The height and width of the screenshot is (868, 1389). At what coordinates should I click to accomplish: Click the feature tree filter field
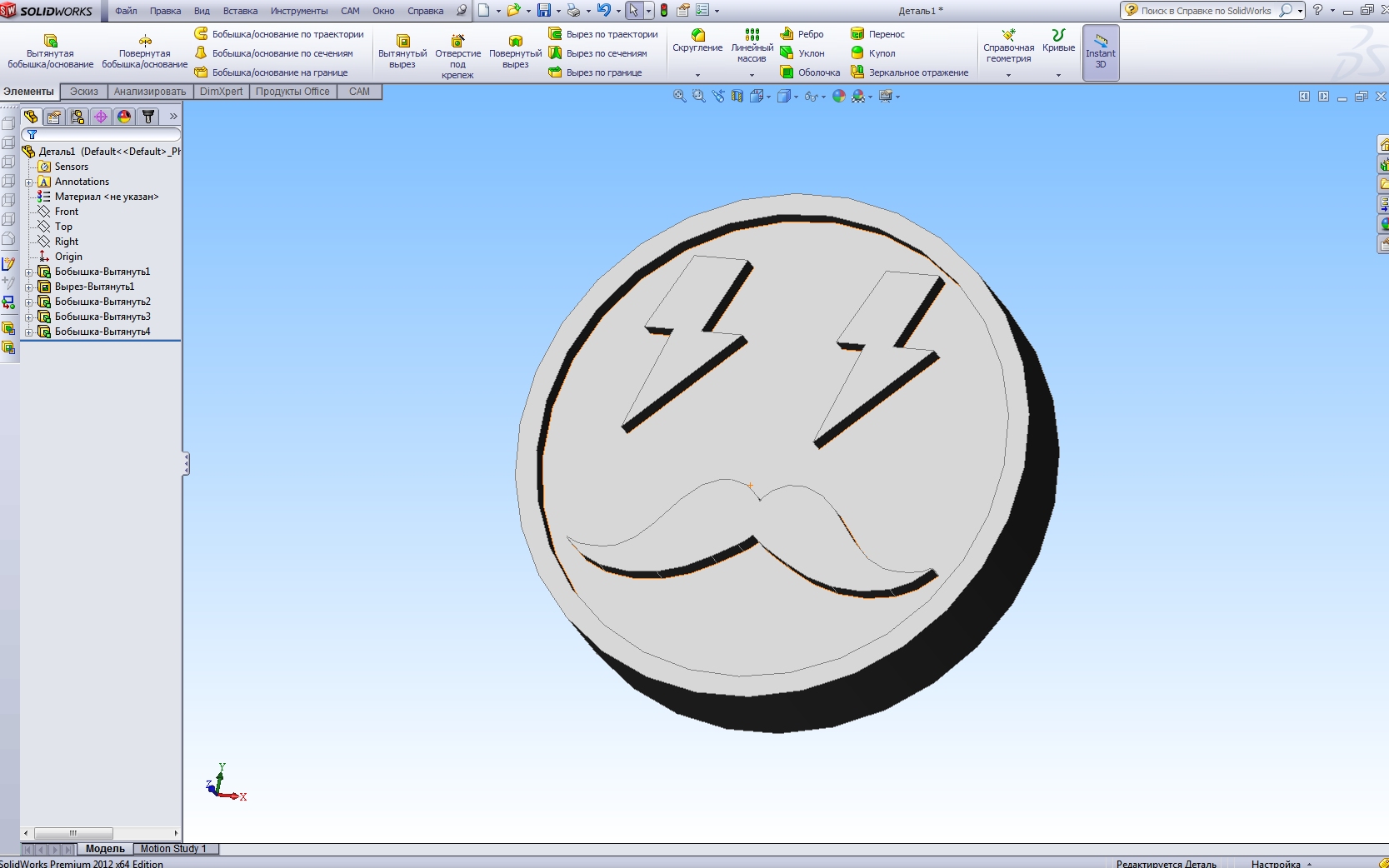(101, 135)
